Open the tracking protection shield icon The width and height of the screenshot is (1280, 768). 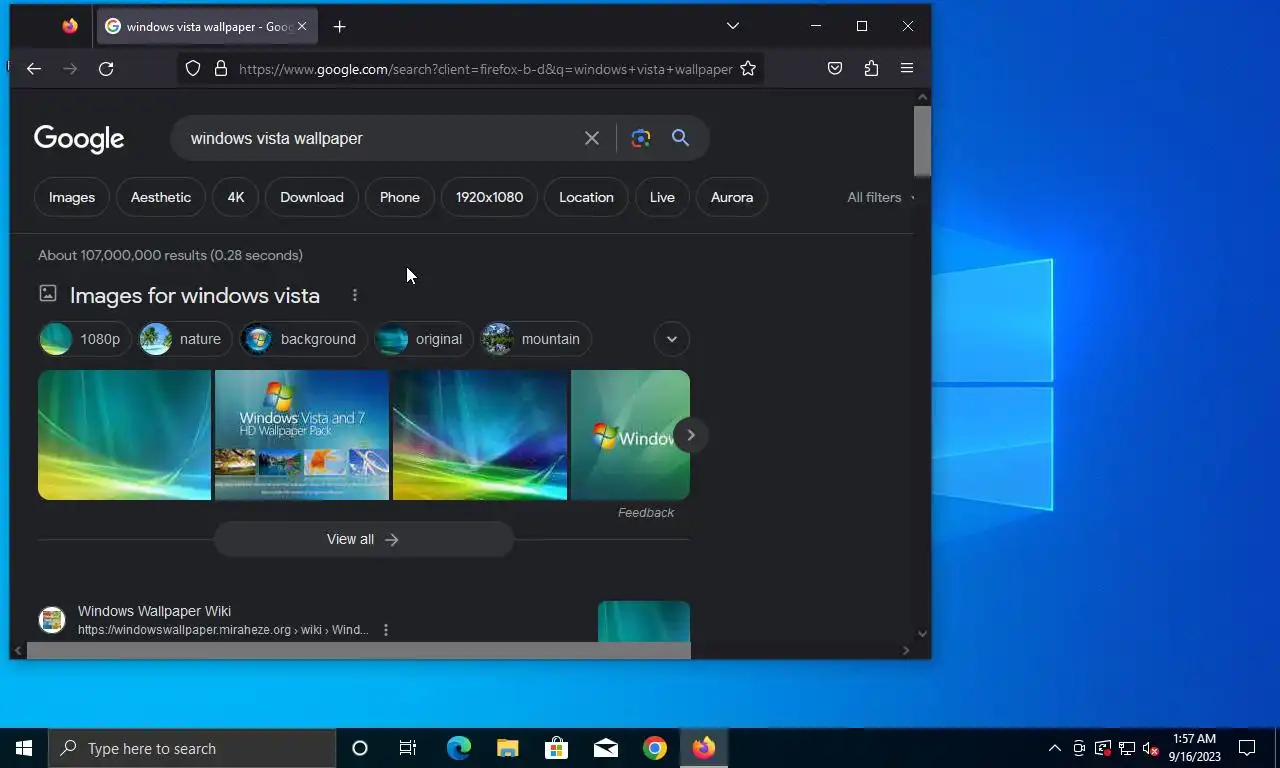(x=193, y=68)
